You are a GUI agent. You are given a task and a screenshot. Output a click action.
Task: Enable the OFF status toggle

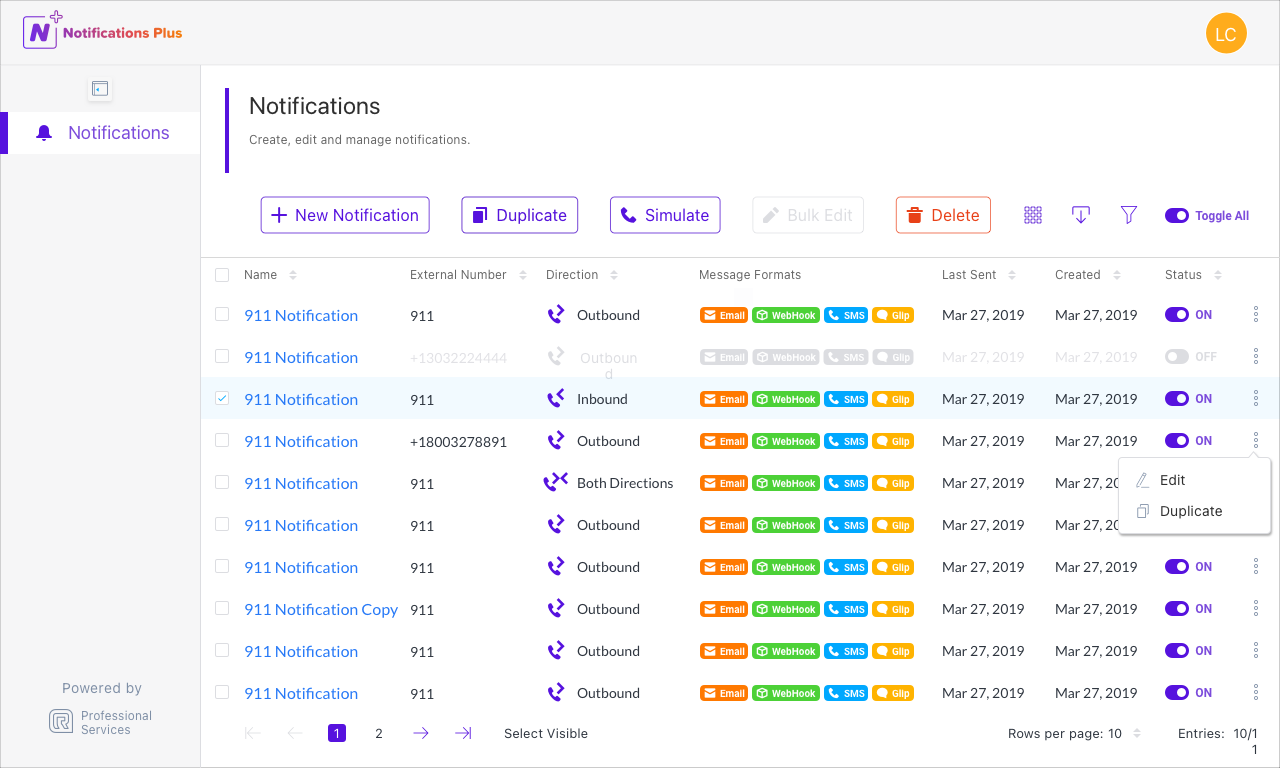tap(1177, 357)
